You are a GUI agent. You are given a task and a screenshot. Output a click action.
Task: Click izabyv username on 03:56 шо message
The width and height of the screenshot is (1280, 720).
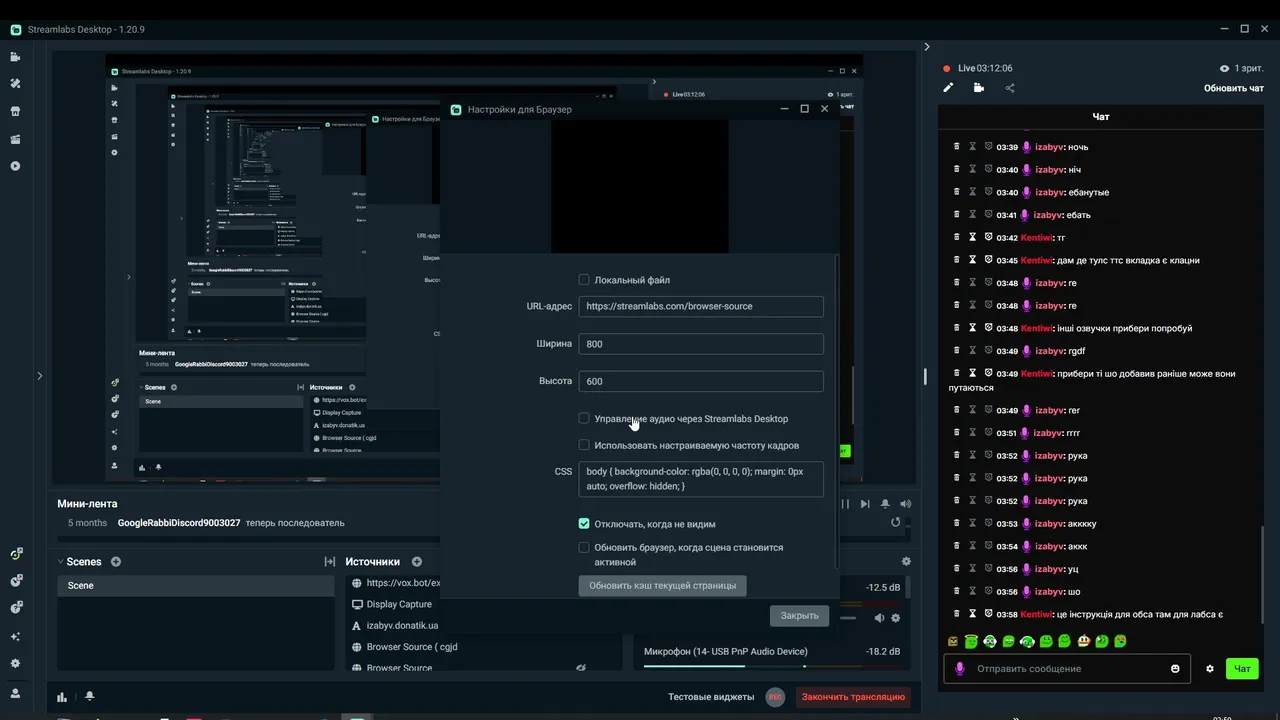coord(1049,592)
